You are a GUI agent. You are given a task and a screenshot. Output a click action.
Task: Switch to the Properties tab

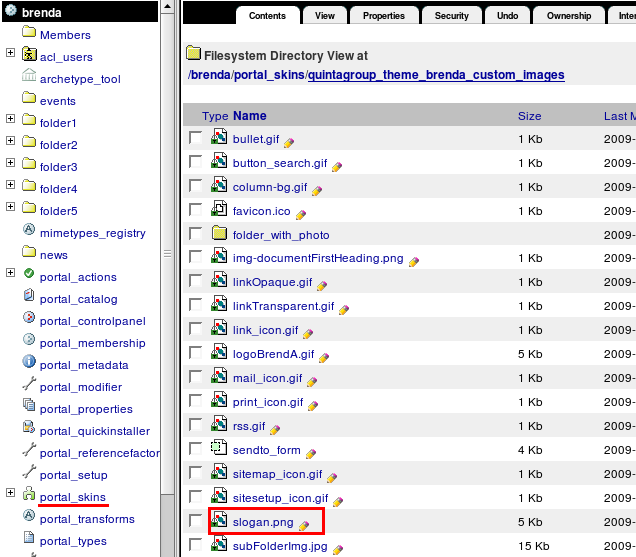(x=384, y=16)
